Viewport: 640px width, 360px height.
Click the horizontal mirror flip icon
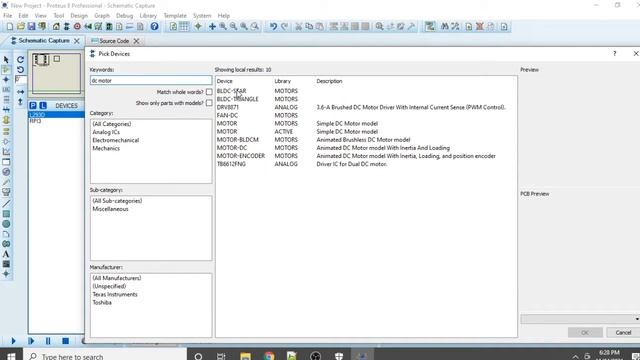coord(20,92)
